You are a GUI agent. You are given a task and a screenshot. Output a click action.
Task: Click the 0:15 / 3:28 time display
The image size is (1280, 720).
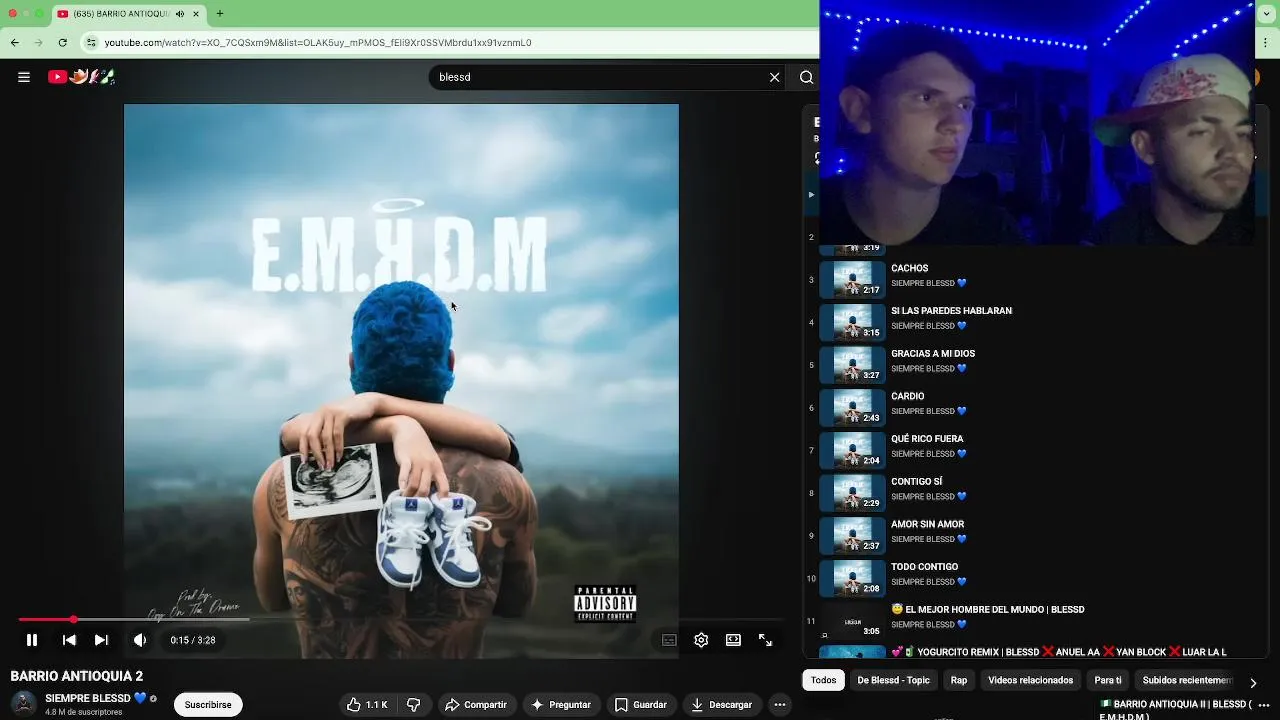pos(193,640)
